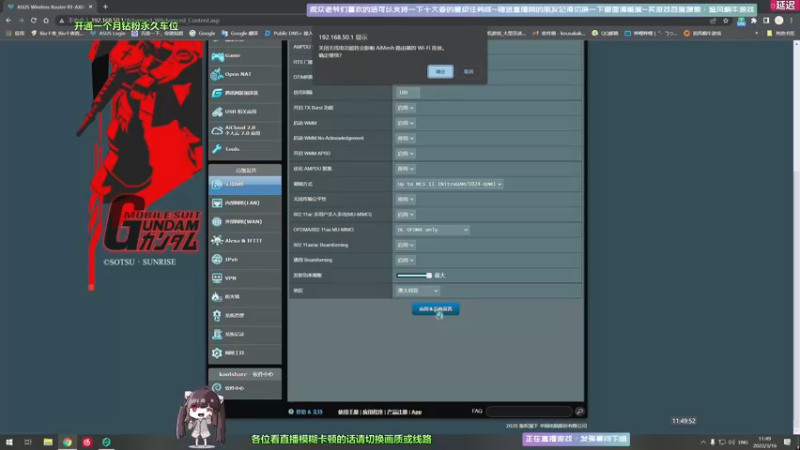800x450 pixels.
Task: Open the WMM enable dropdown
Action: (x=405, y=123)
